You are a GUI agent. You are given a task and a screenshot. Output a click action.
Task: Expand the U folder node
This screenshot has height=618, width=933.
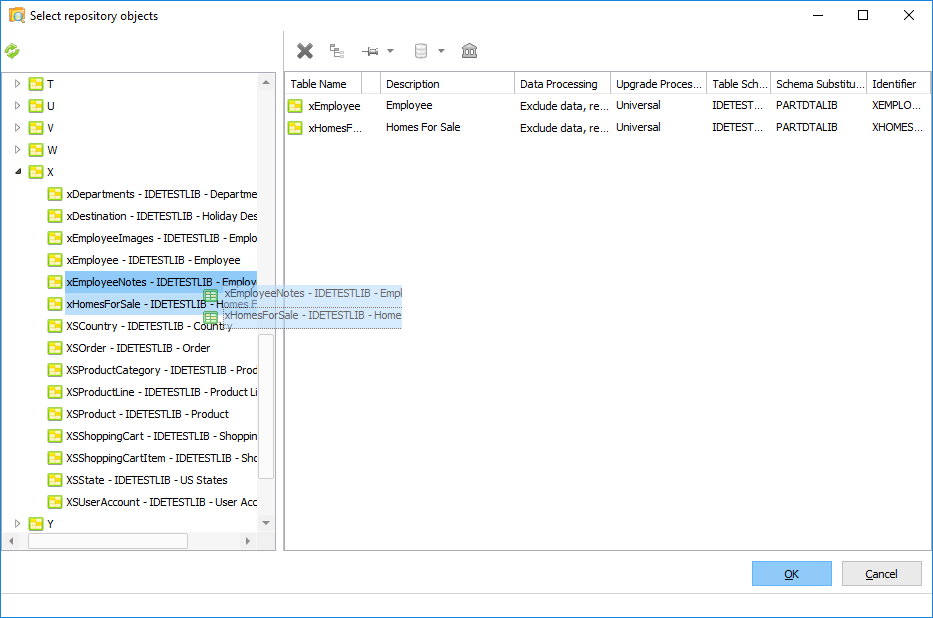coord(17,106)
